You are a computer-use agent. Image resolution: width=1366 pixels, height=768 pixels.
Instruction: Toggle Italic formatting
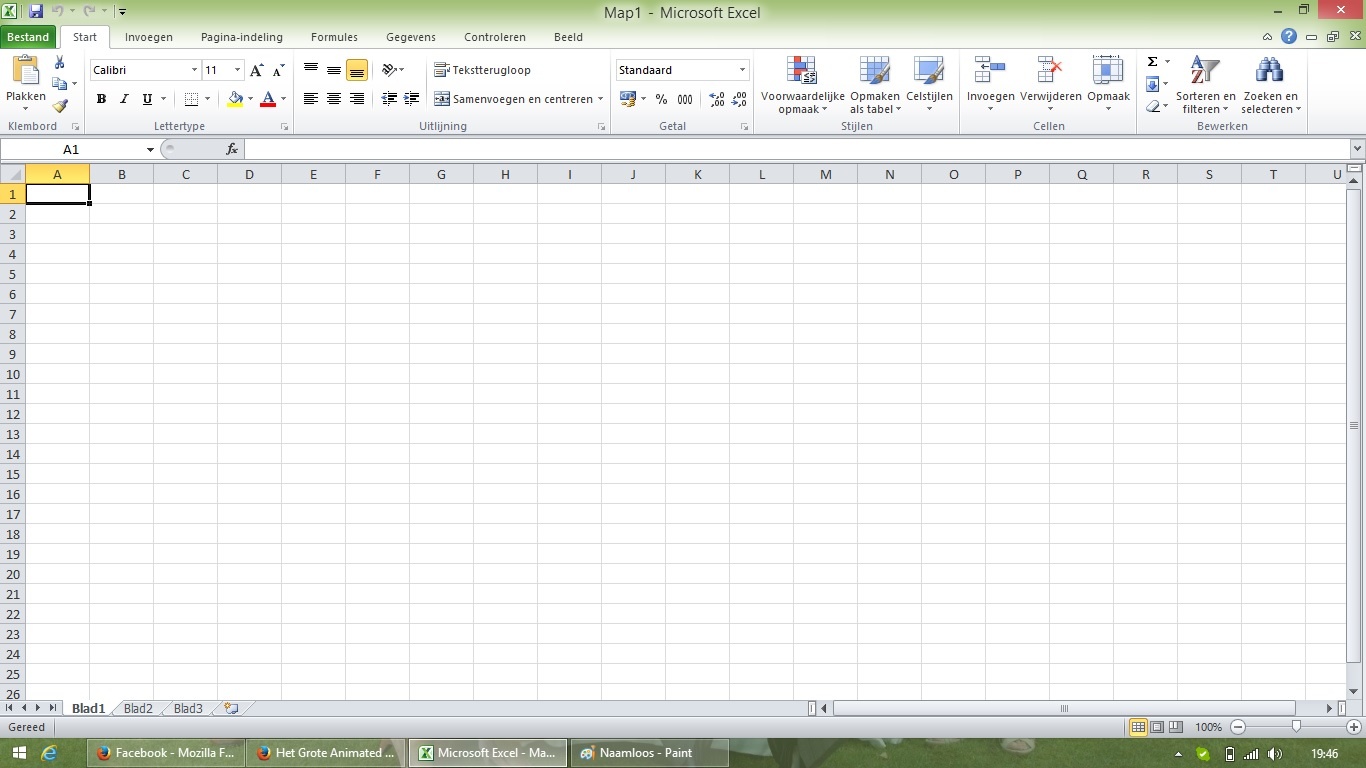[x=124, y=99]
